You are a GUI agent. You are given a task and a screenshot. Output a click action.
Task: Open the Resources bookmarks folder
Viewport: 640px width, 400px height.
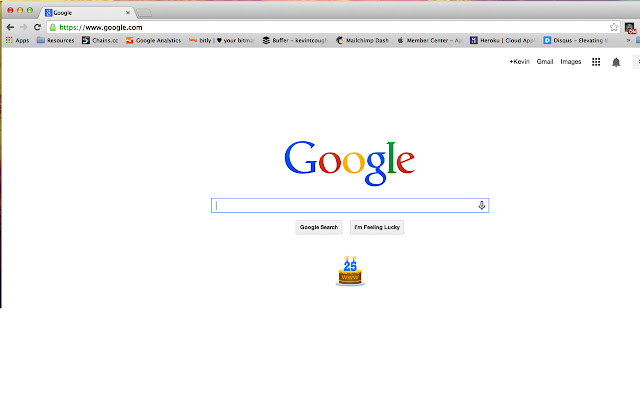pyautogui.click(x=56, y=40)
